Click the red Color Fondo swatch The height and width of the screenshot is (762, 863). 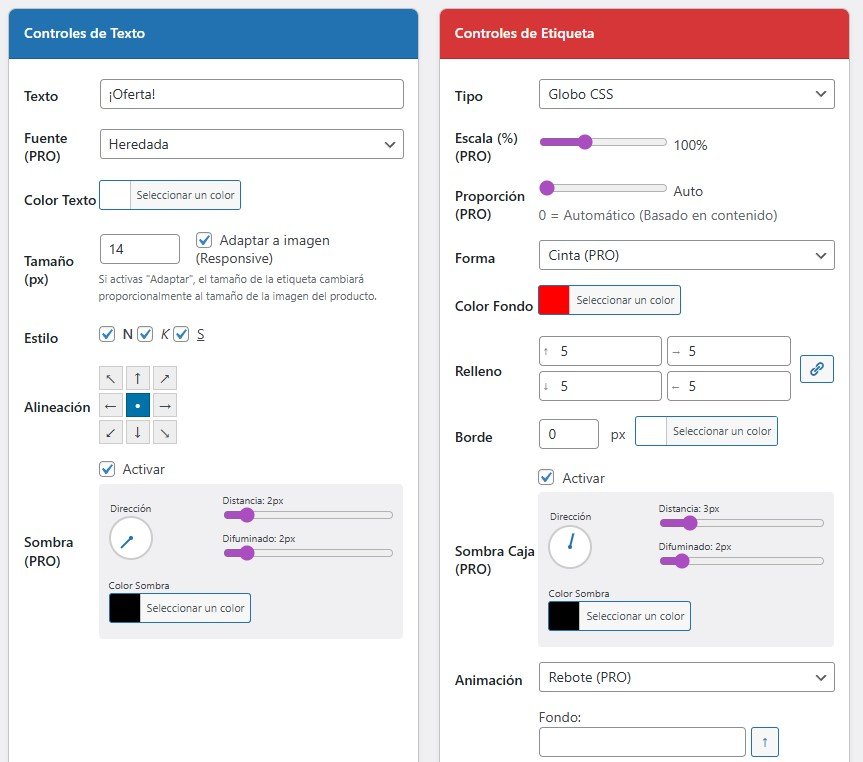[554, 300]
